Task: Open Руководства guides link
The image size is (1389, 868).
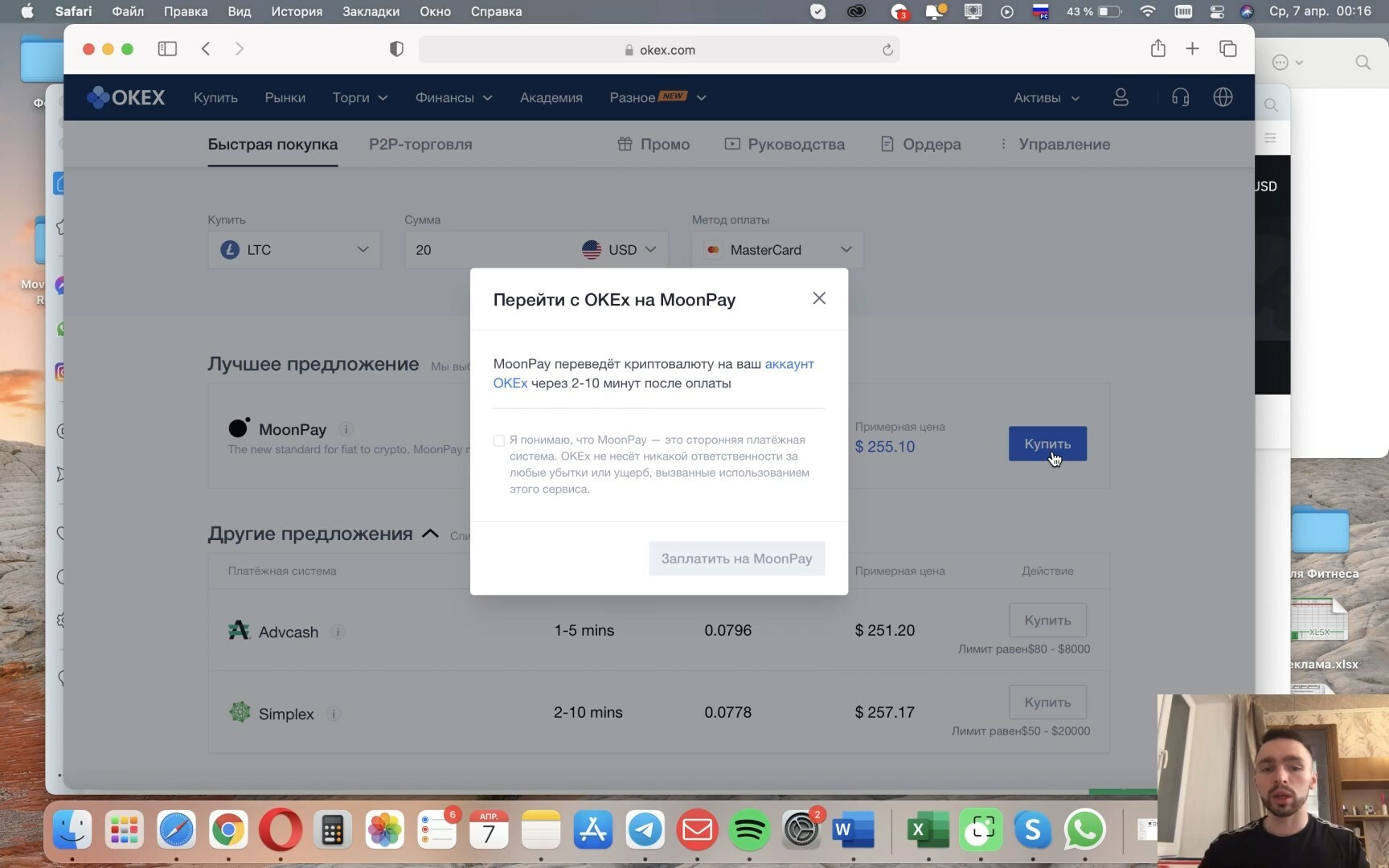Action: pos(785,144)
